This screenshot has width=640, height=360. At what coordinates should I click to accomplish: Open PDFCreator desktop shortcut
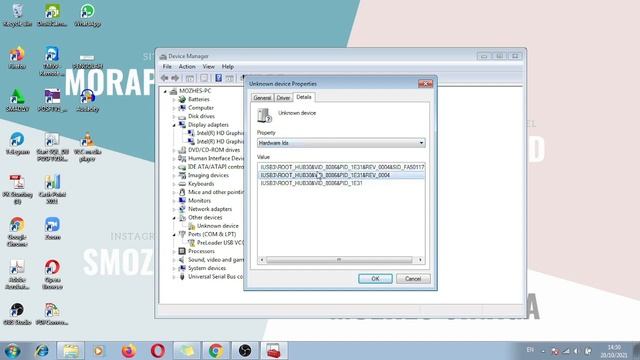[x=52, y=314]
